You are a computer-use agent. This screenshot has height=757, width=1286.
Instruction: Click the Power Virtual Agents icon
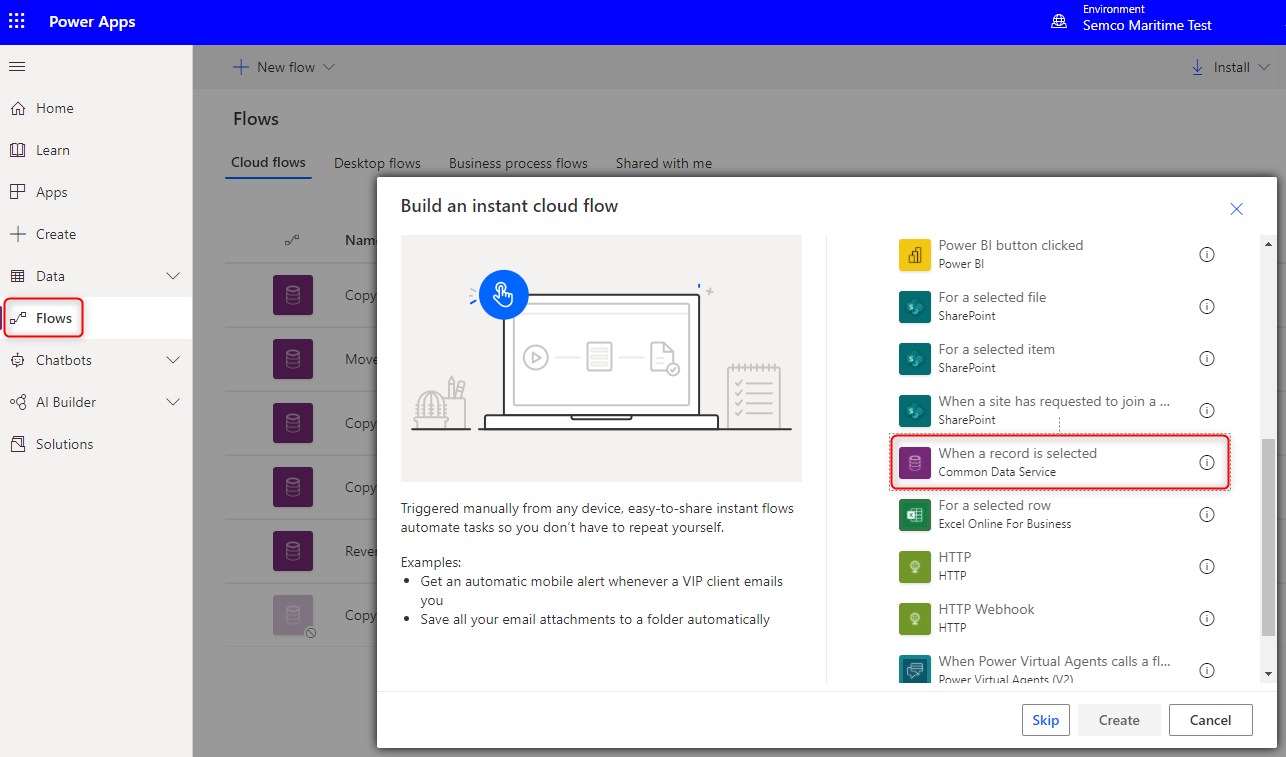915,669
